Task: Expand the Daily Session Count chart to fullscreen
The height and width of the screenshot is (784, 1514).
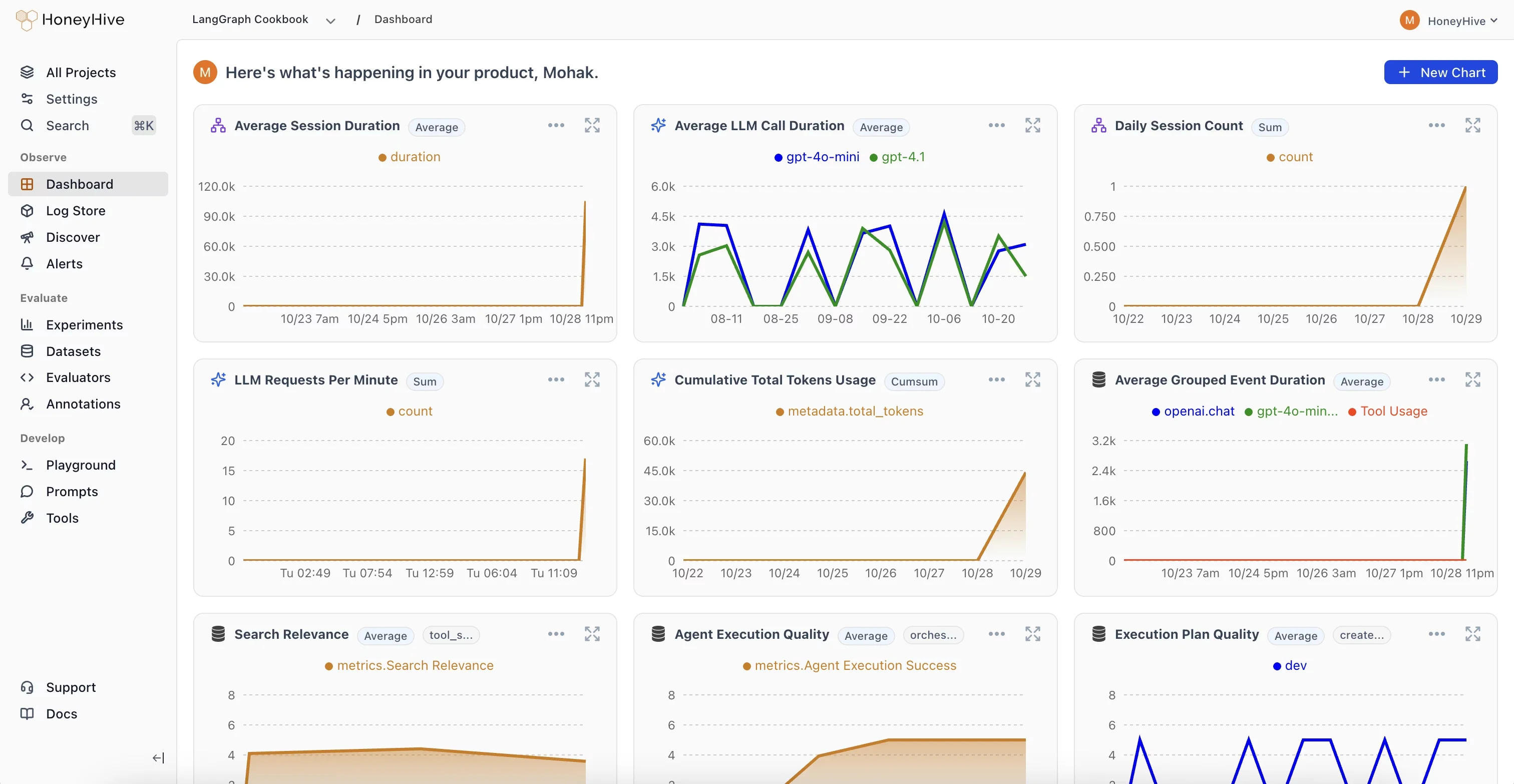Action: (1473, 125)
